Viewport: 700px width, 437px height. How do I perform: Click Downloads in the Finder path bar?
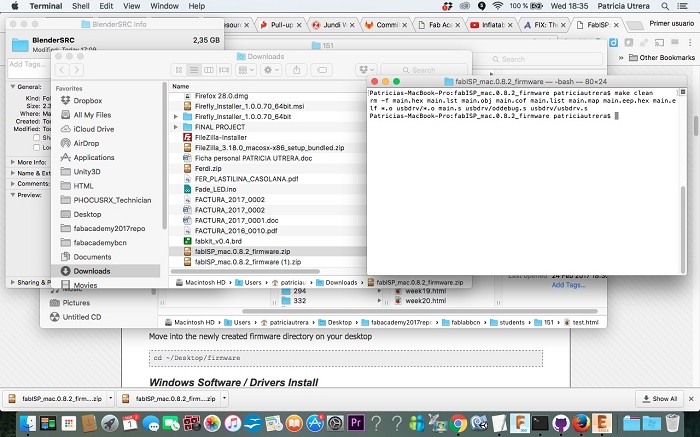337,283
